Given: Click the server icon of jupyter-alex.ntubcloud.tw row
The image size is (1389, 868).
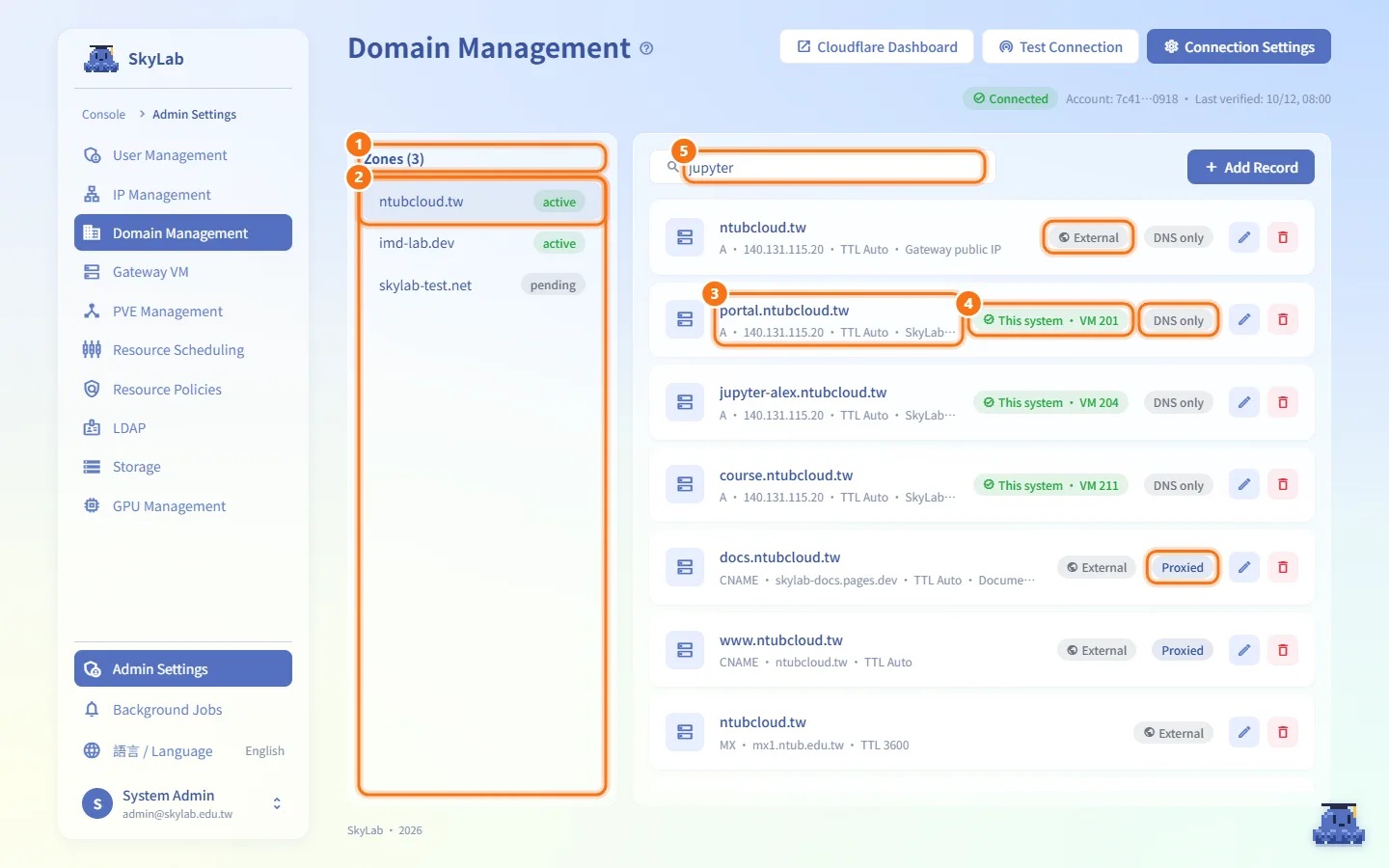Looking at the screenshot, I should pyautogui.click(x=685, y=402).
